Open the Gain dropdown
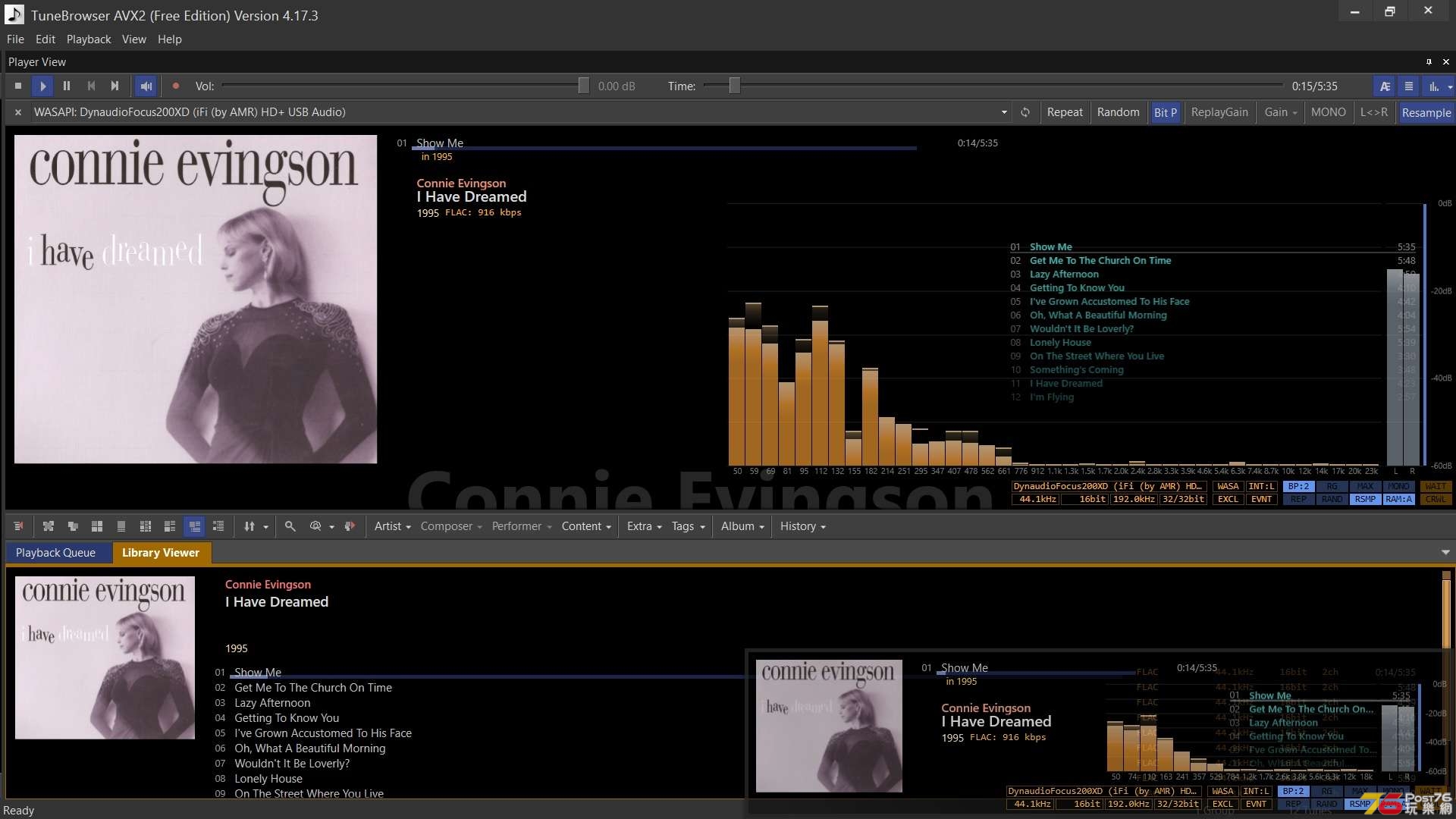Screen dimensions: 1456x819 click(x=1280, y=112)
